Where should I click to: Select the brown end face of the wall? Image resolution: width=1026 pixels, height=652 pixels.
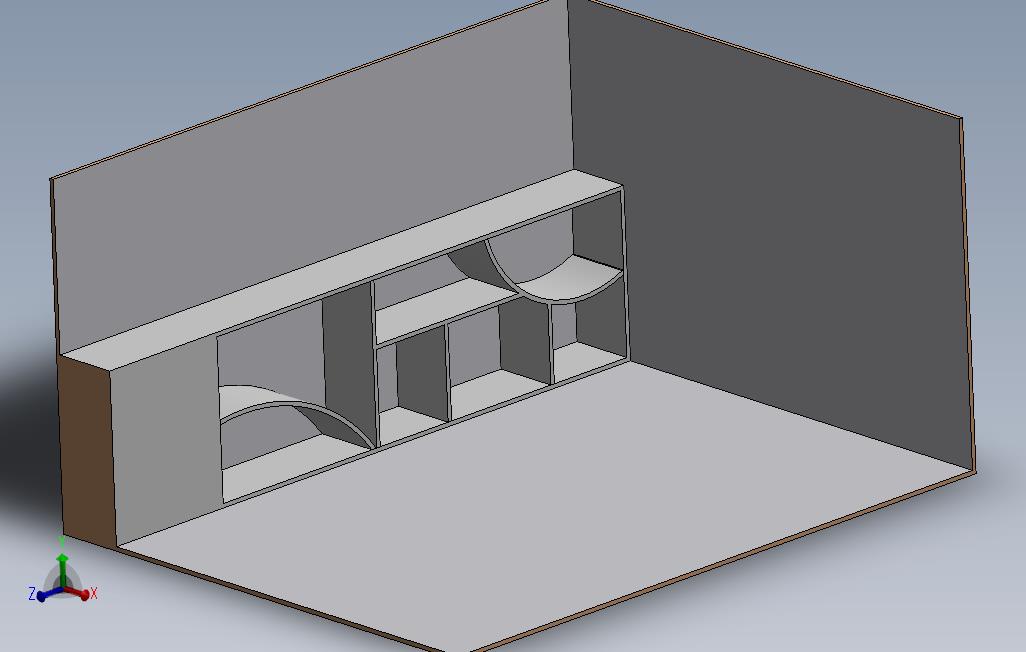88,452
